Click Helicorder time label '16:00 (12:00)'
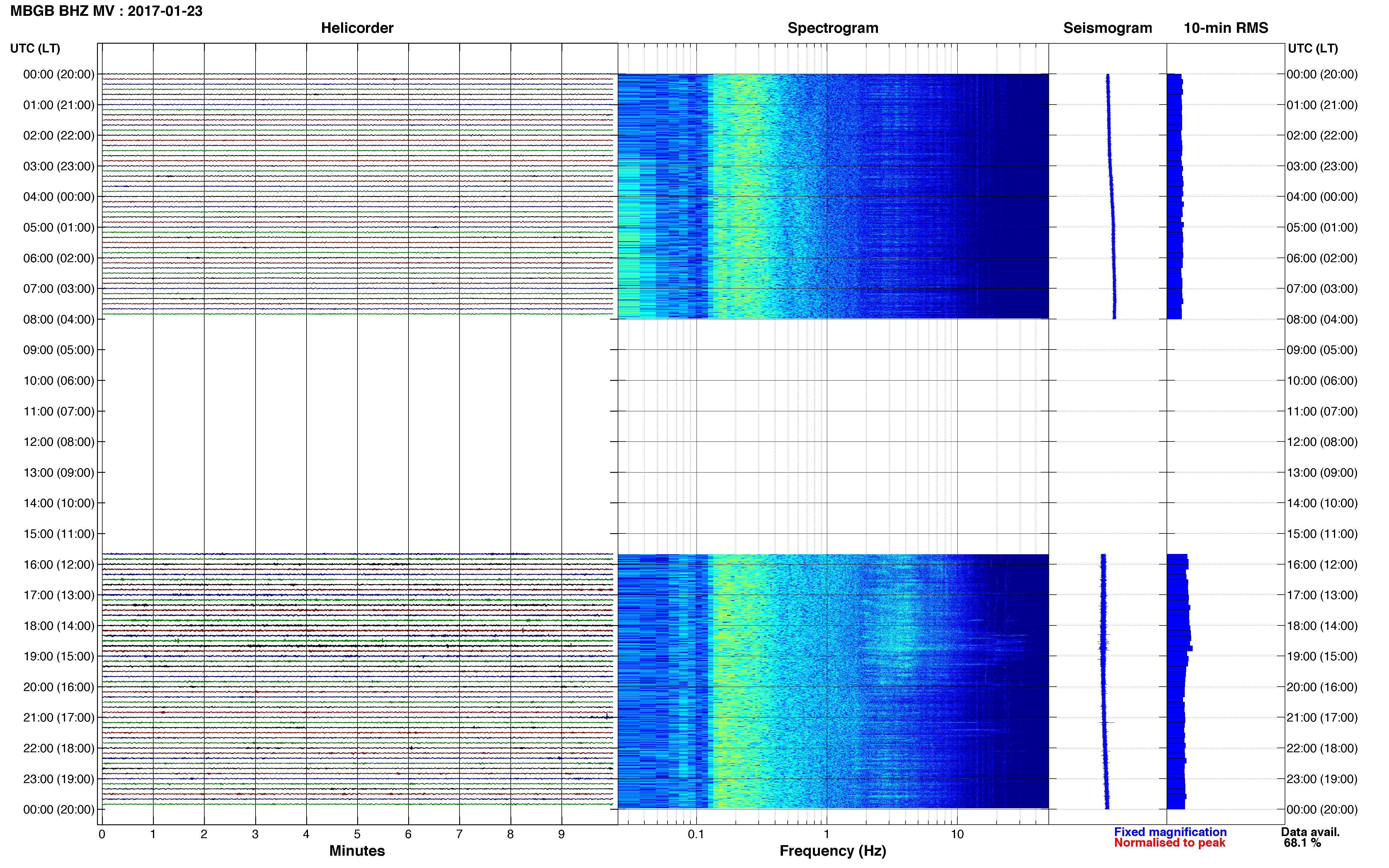Viewport: 1389px width, 868px height. point(59,565)
